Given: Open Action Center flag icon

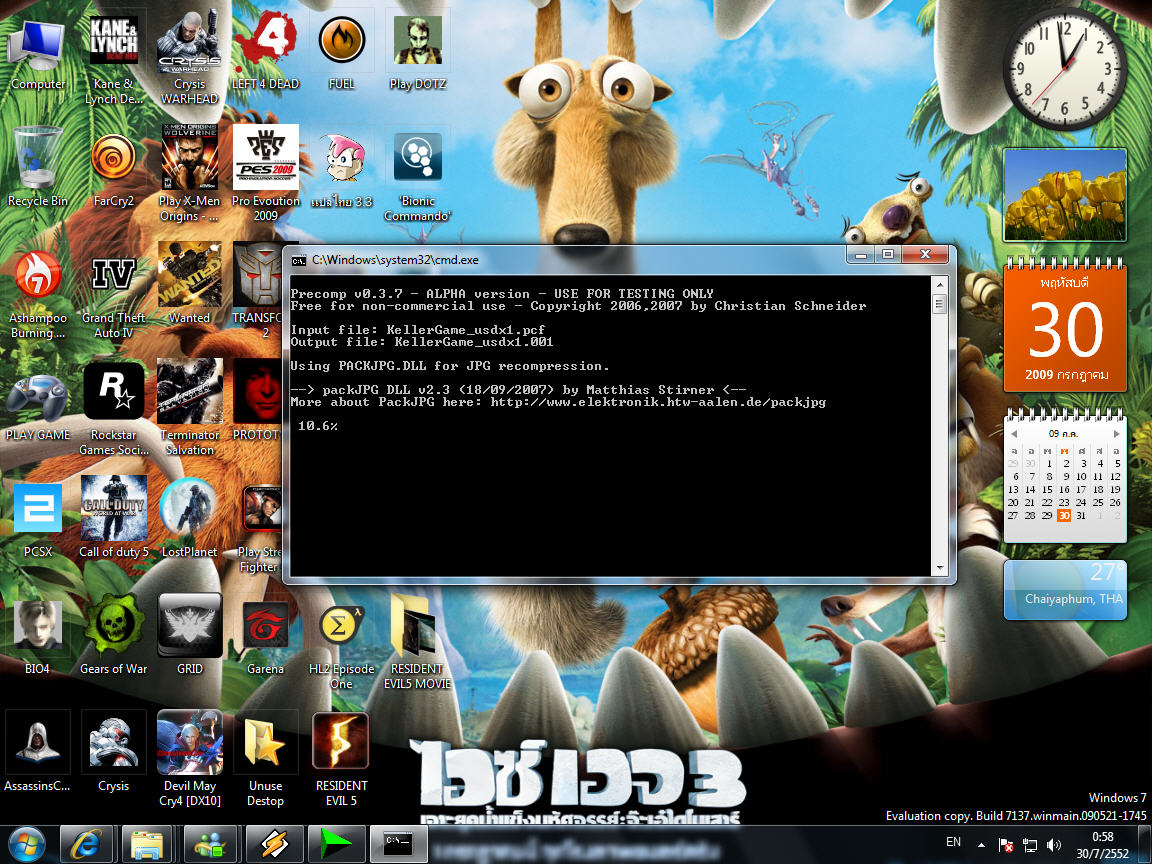Looking at the screenshot, I should (x=1006, y=845).
